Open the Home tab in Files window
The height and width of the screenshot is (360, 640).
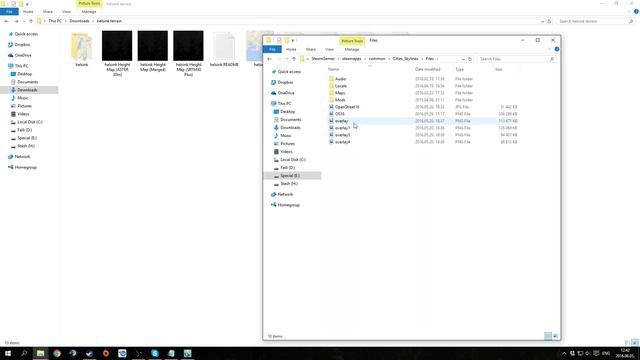pos(291,49)
